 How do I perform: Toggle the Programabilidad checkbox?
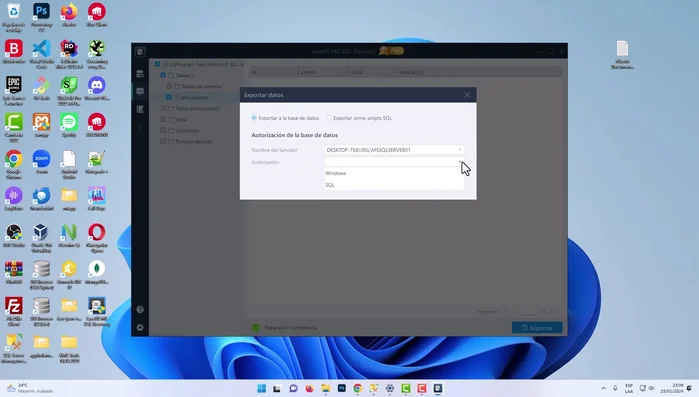coord(163,142)
